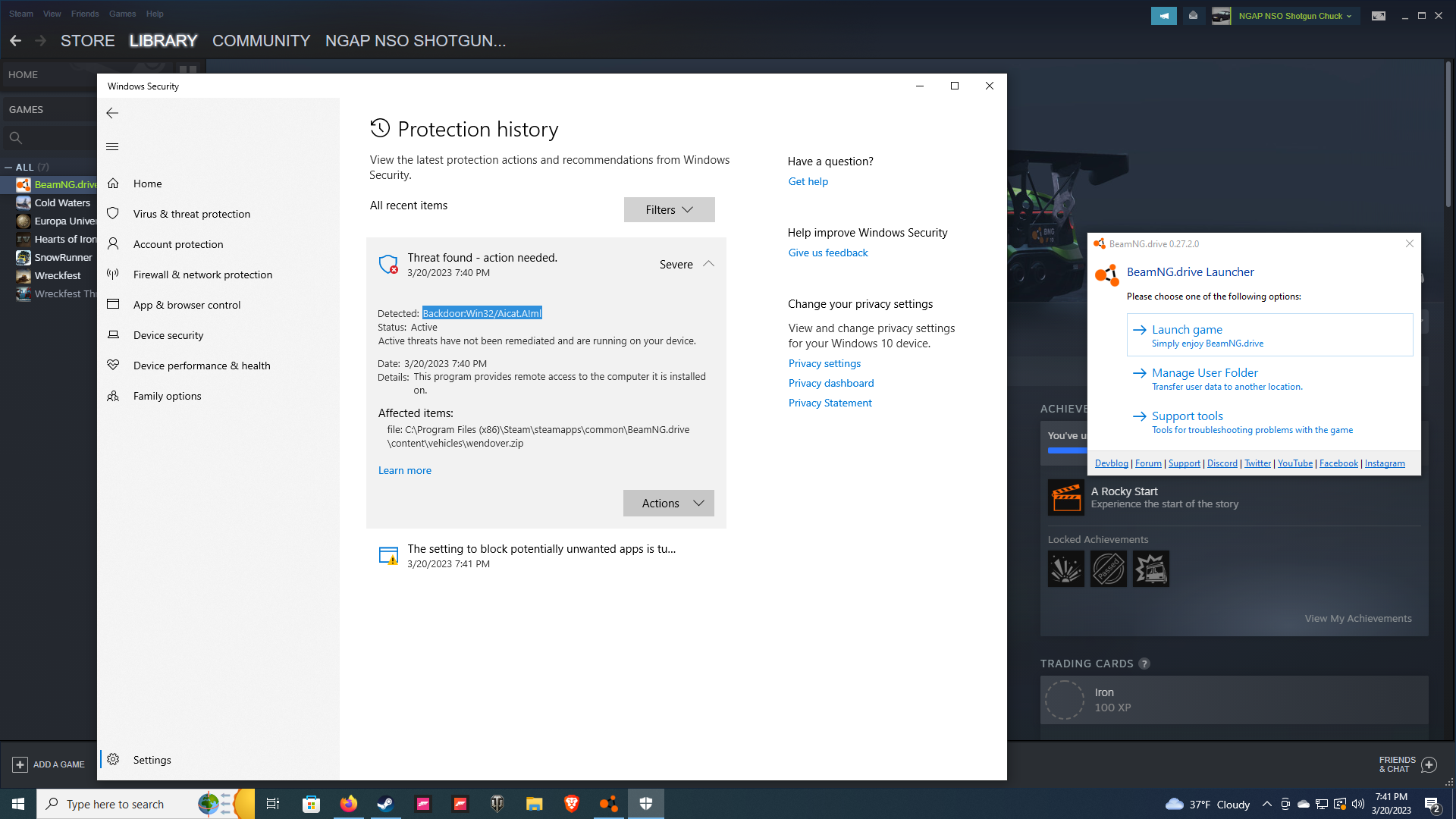Open A Rocky Start achievement thumbnail
Viewport: 1456px width, 819px height.
pyautogui.click(x=1065, y=497)
